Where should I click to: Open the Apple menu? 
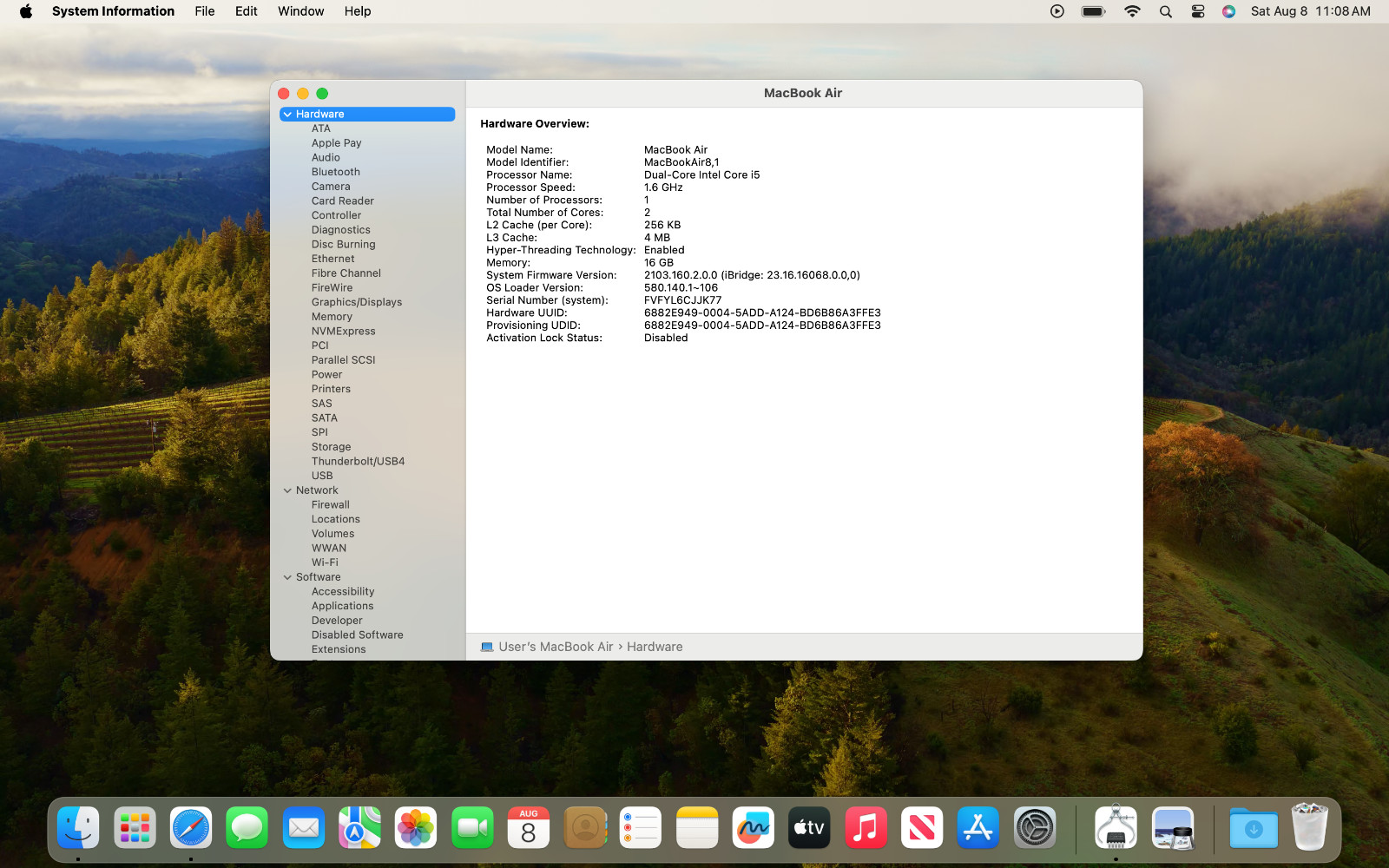[x=26, y=11]
